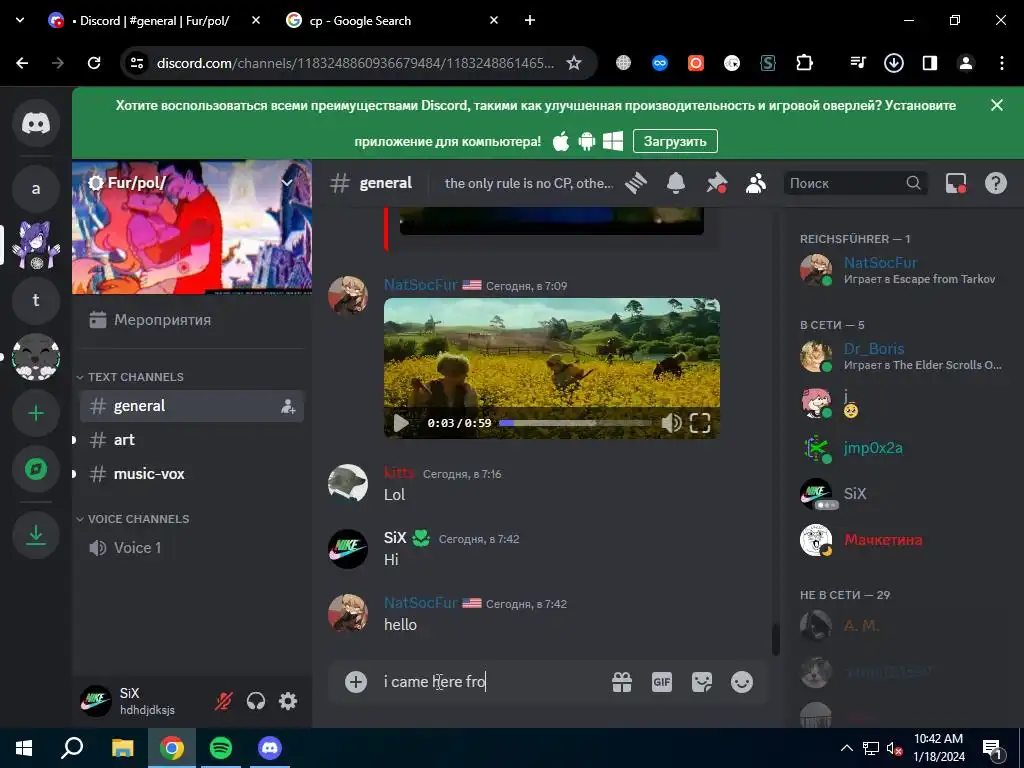Select the general text channel
The image size is (1024, 768).
[x=191, y=406]
